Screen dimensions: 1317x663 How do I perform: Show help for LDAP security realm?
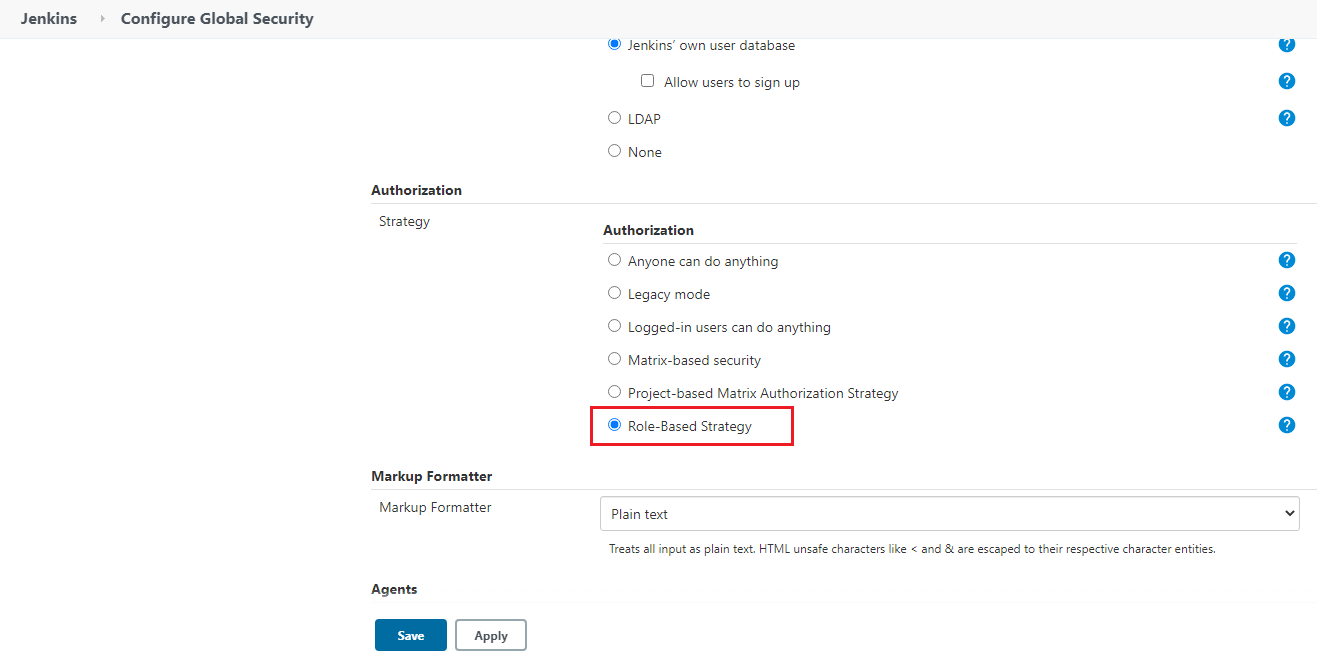point(1287,118)
